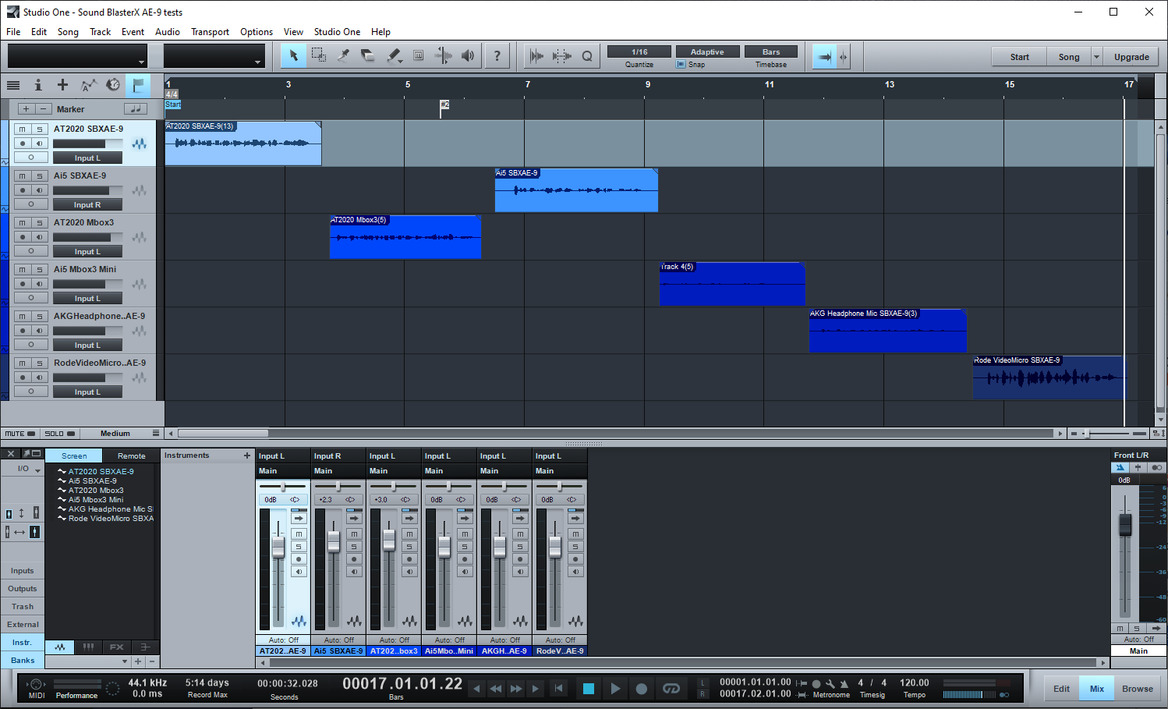Adjust AT202..AE-9 channel volume fader
Image resolution: width=1168 pixels, height=709 pixels.
click(279, 547)
